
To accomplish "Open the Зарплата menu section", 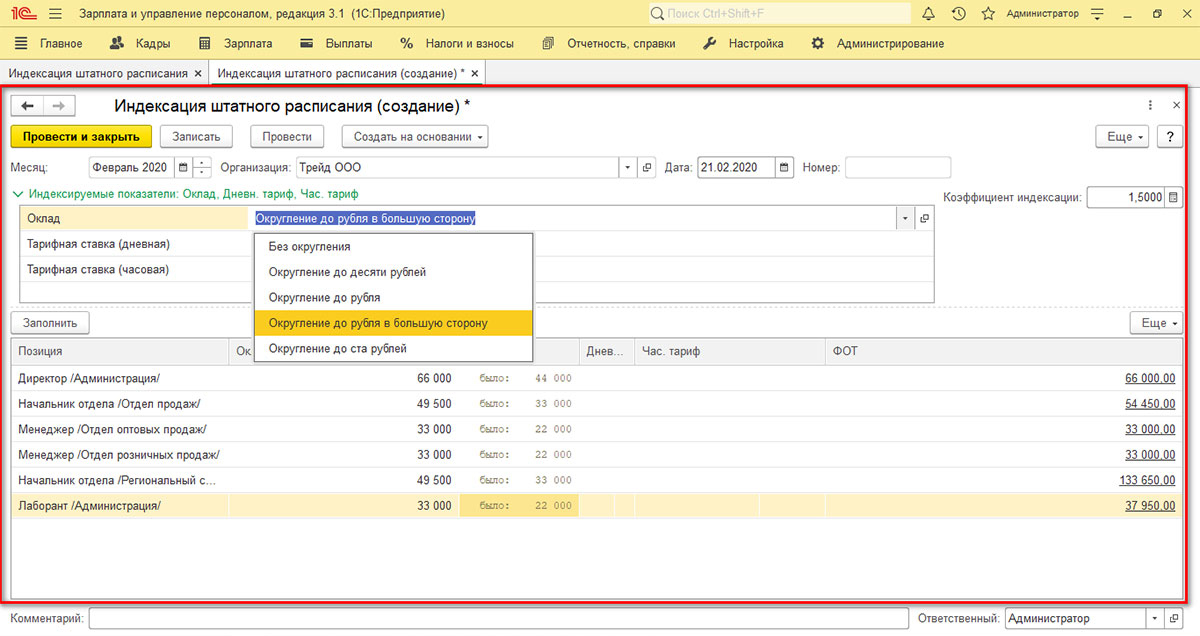I will point(236,44).
